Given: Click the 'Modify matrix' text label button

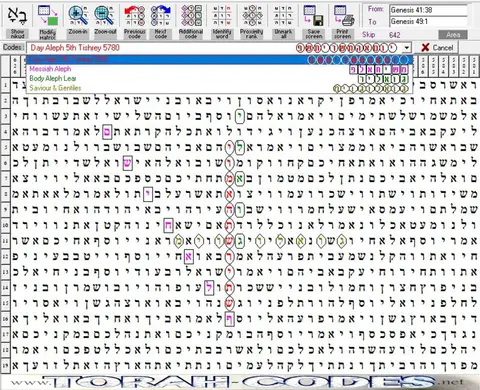Looking at the screenshot, I should (x=48, y=34).
